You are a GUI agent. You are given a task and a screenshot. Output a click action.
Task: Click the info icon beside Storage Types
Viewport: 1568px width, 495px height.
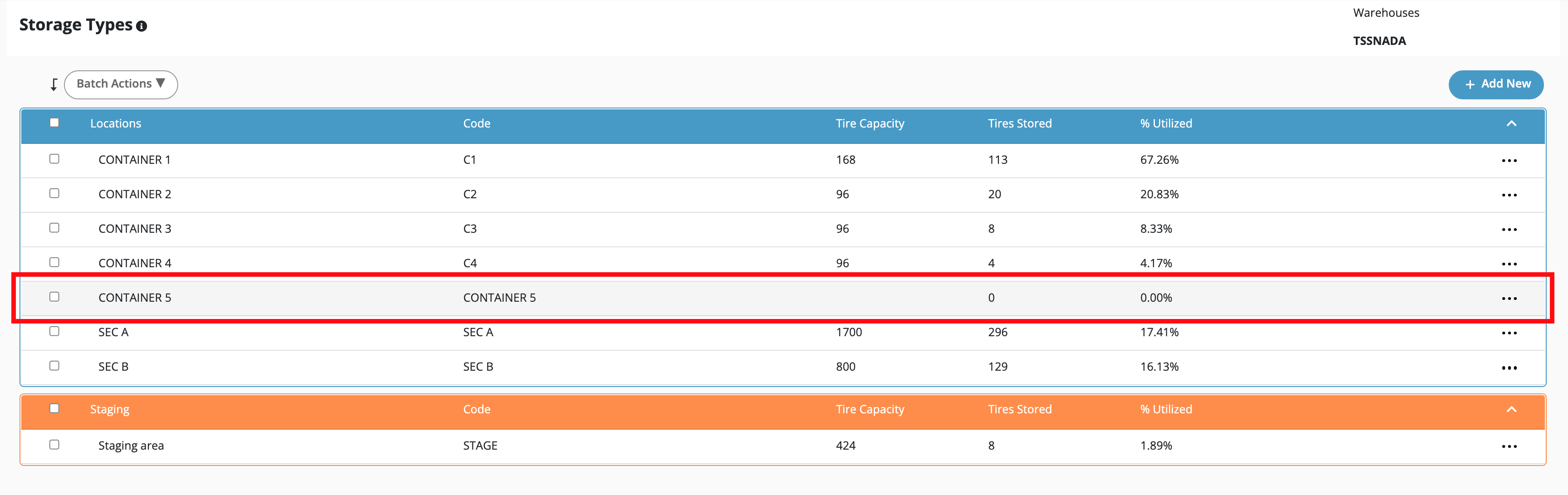pos(141,26)
